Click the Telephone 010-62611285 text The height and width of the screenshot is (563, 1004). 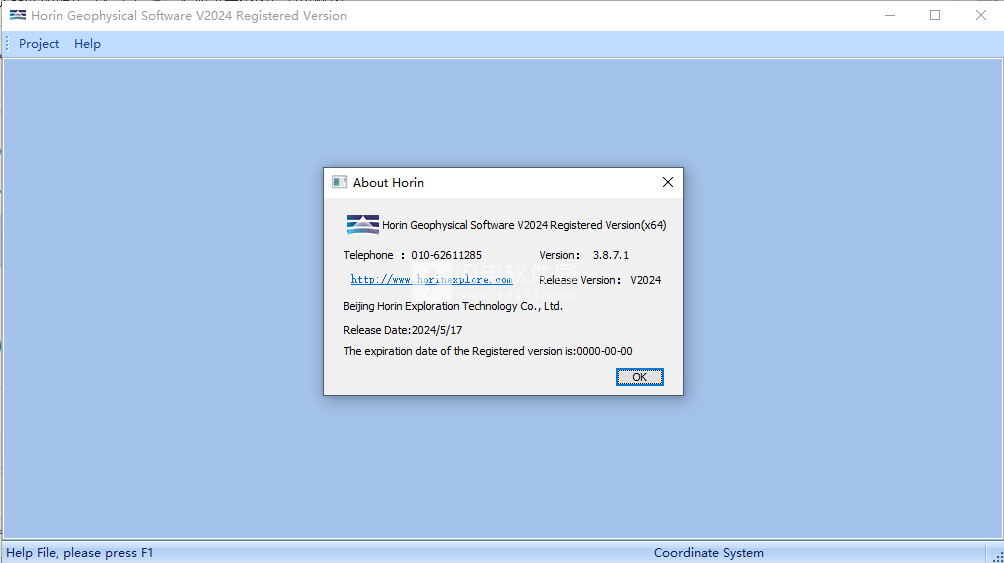tap(412, 255)
